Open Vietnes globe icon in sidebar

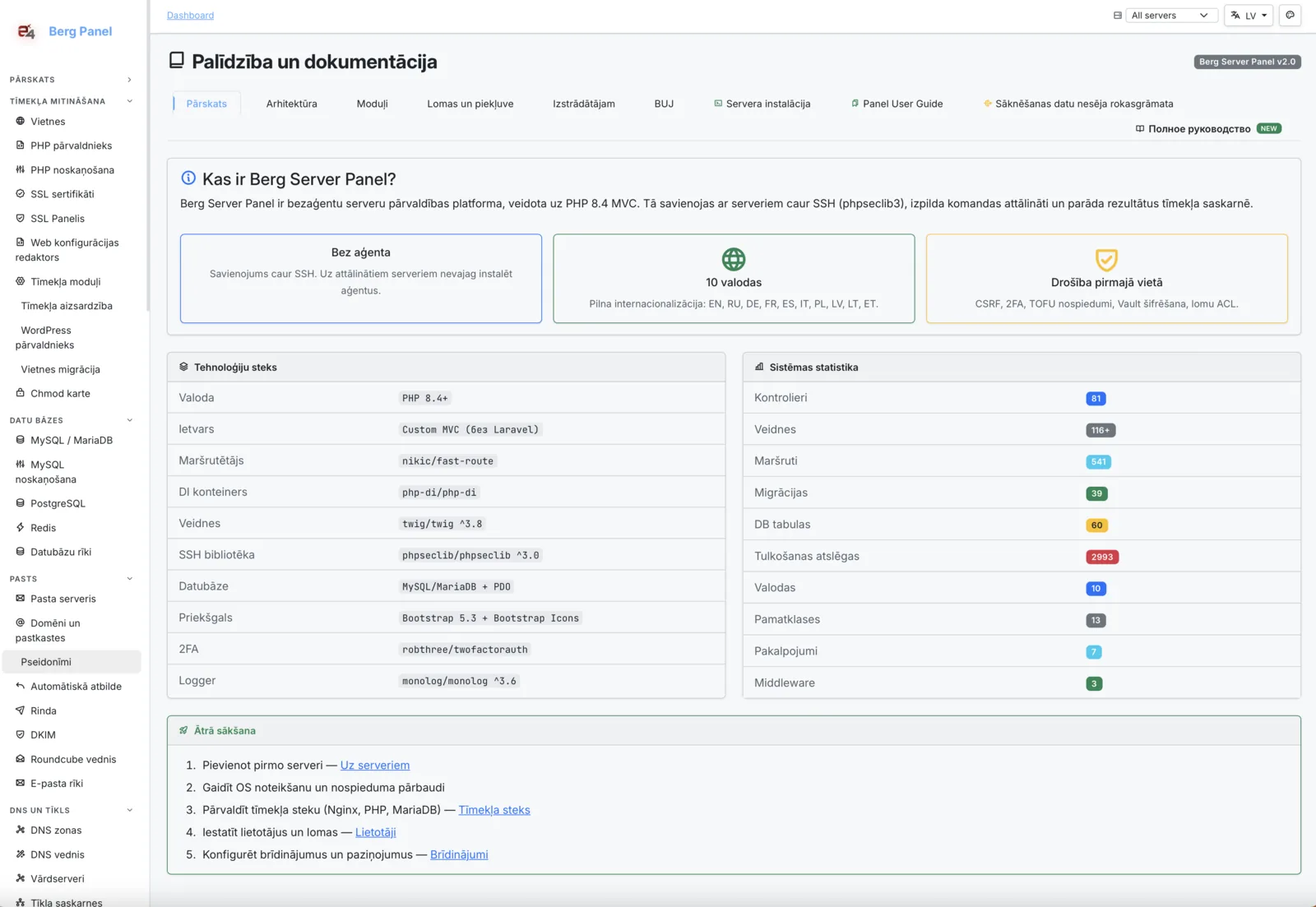pyautogui.click(x=21, y=121)
